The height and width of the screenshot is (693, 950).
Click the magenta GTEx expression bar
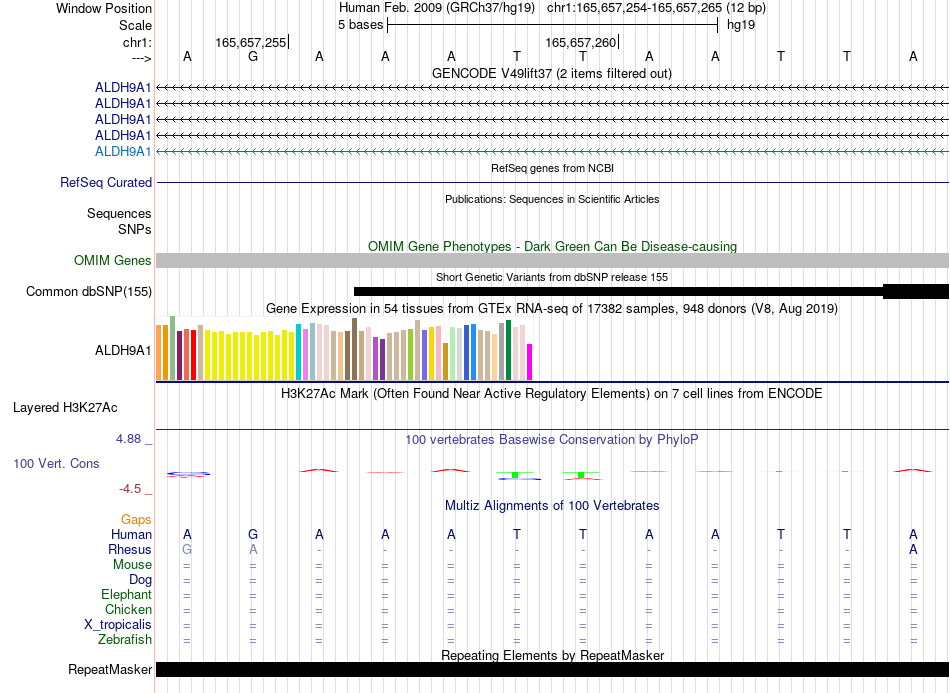(x=530, y=362)
